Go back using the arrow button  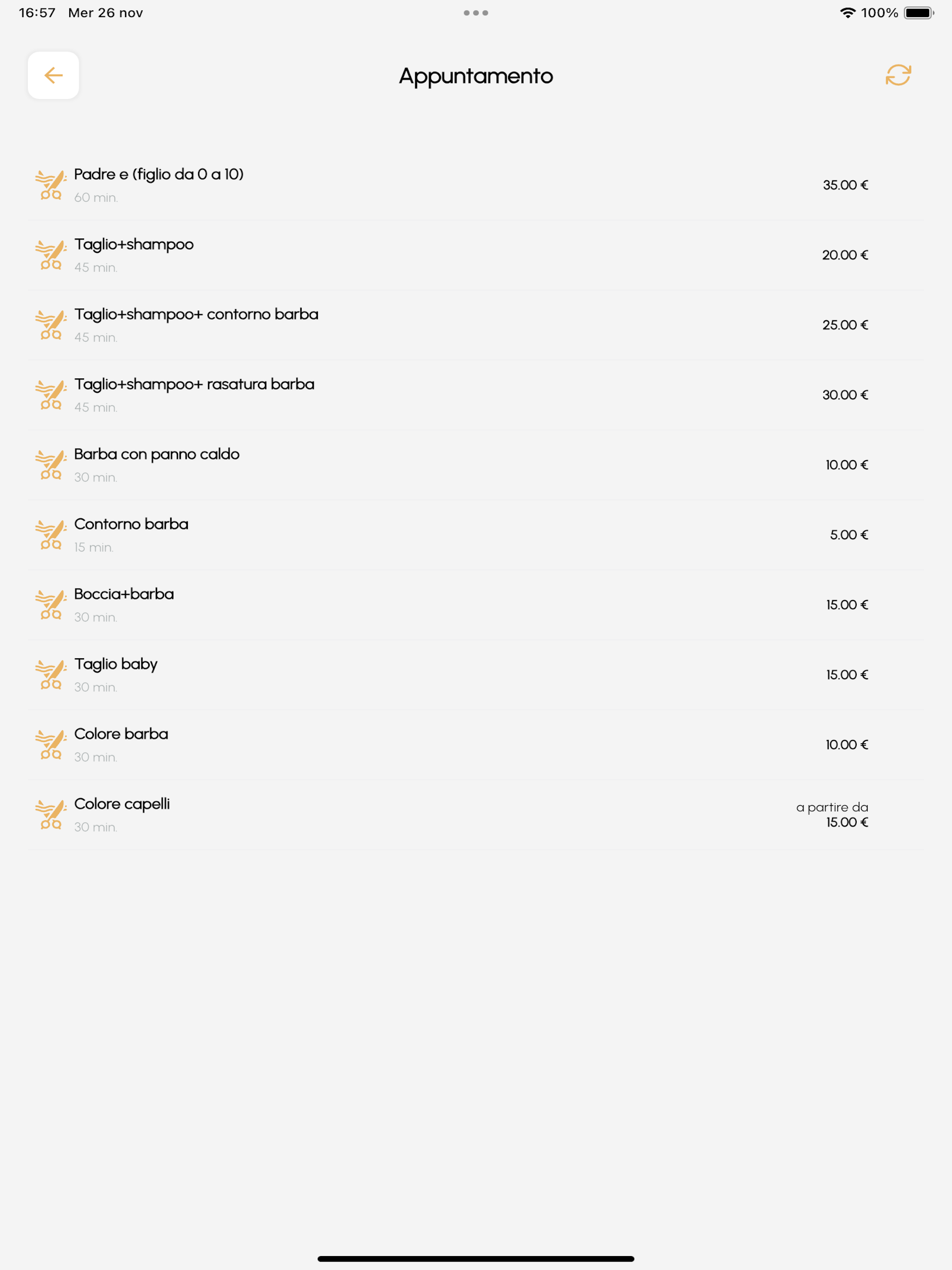(53, 75)
